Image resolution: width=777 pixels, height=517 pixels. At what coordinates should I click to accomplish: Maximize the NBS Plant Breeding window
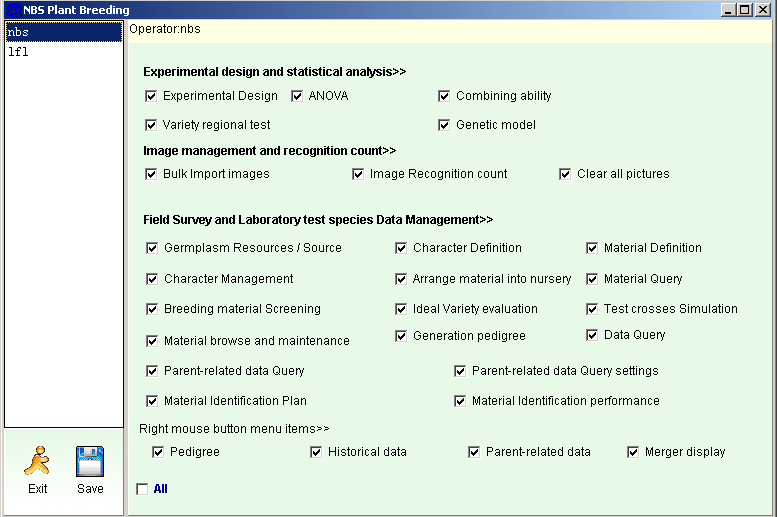click(x=745, y=9)
